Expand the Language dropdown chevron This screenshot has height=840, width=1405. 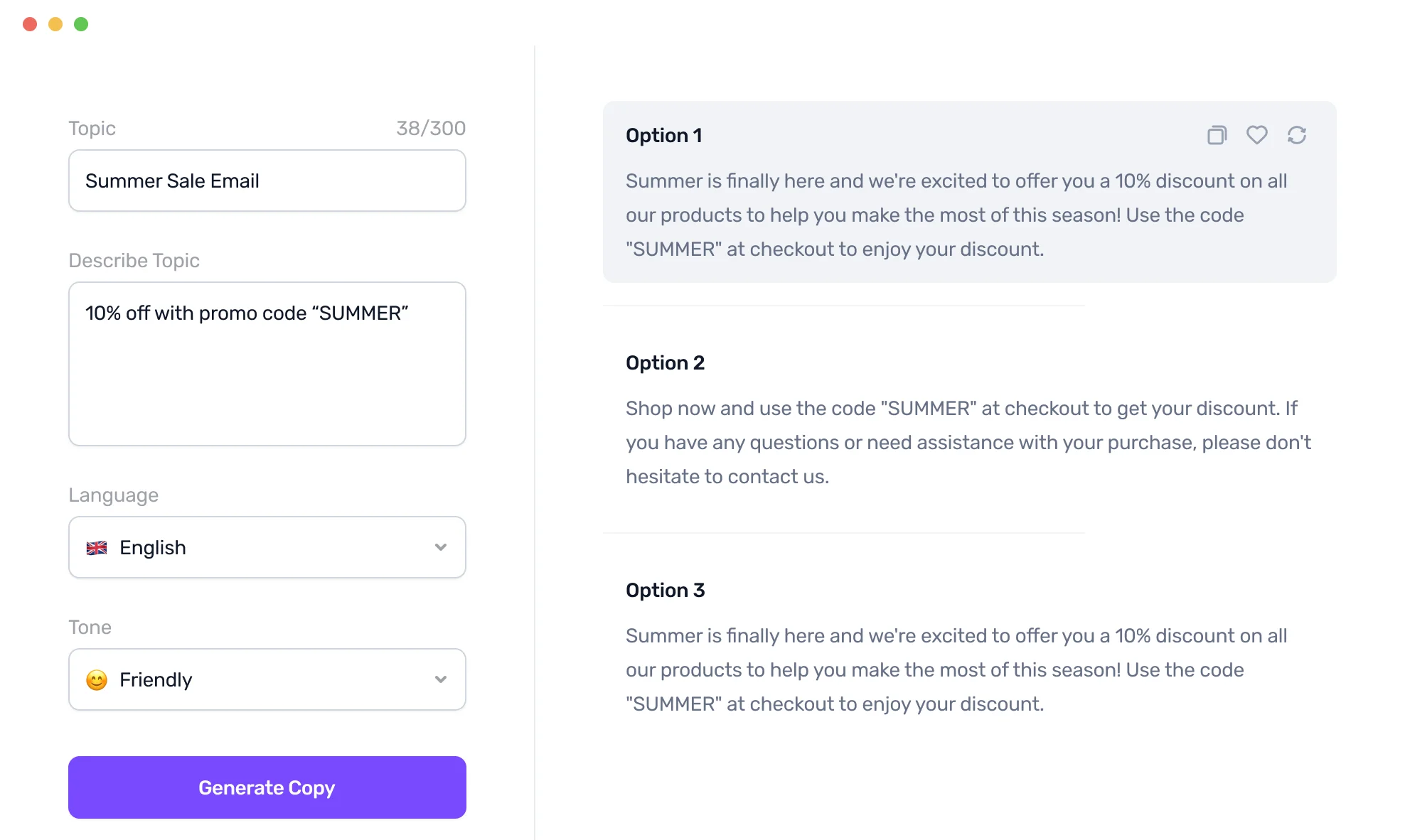pyautogui.click(x=441, y=547)
